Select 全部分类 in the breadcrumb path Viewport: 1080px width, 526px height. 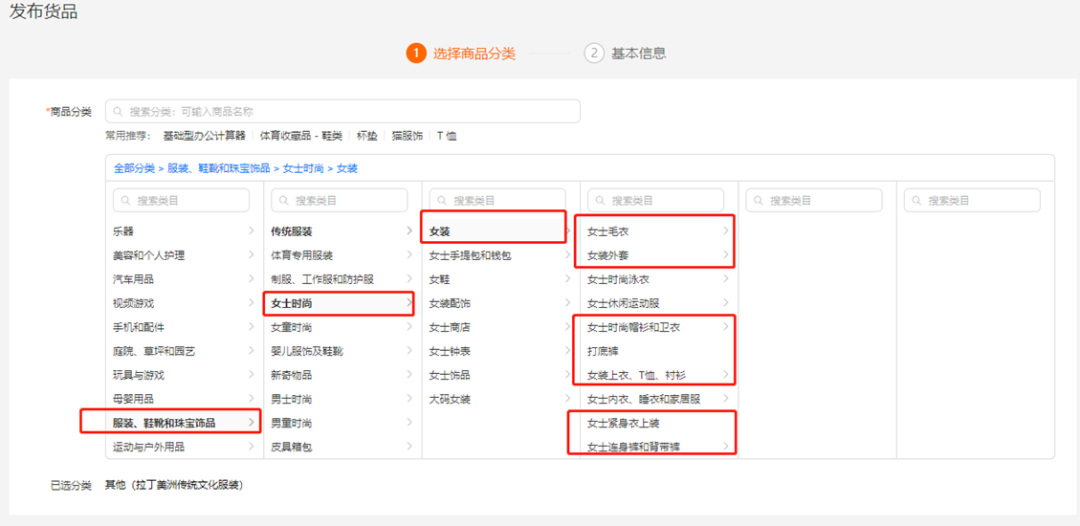134,168
